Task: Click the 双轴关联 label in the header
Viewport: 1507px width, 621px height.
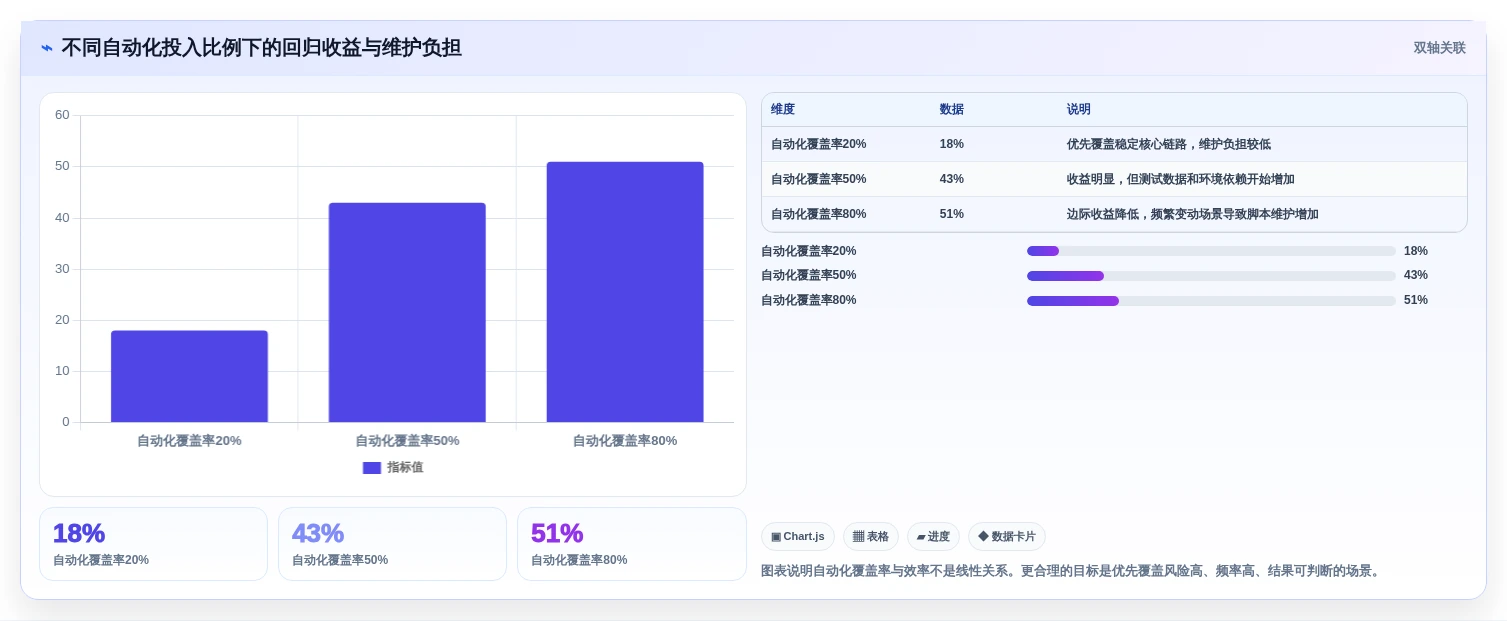Action: coord(1439,48)
